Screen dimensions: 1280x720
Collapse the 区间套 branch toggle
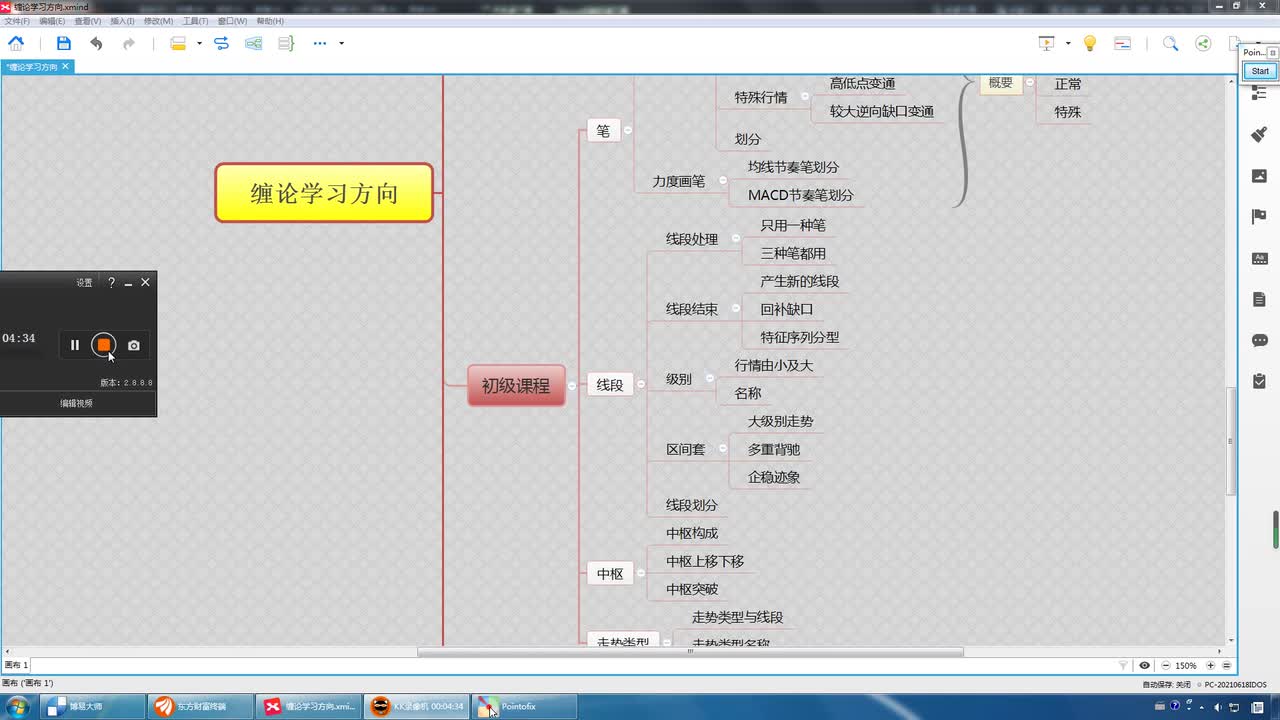click(723, 449)
